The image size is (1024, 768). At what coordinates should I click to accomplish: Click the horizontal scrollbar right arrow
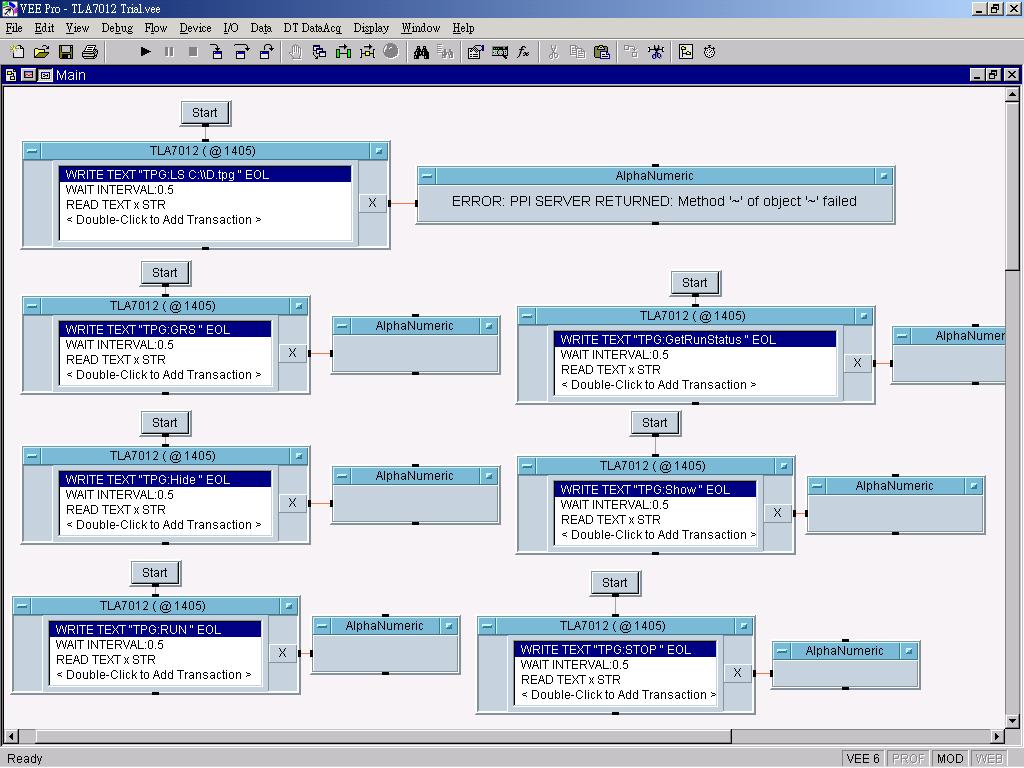997,737
